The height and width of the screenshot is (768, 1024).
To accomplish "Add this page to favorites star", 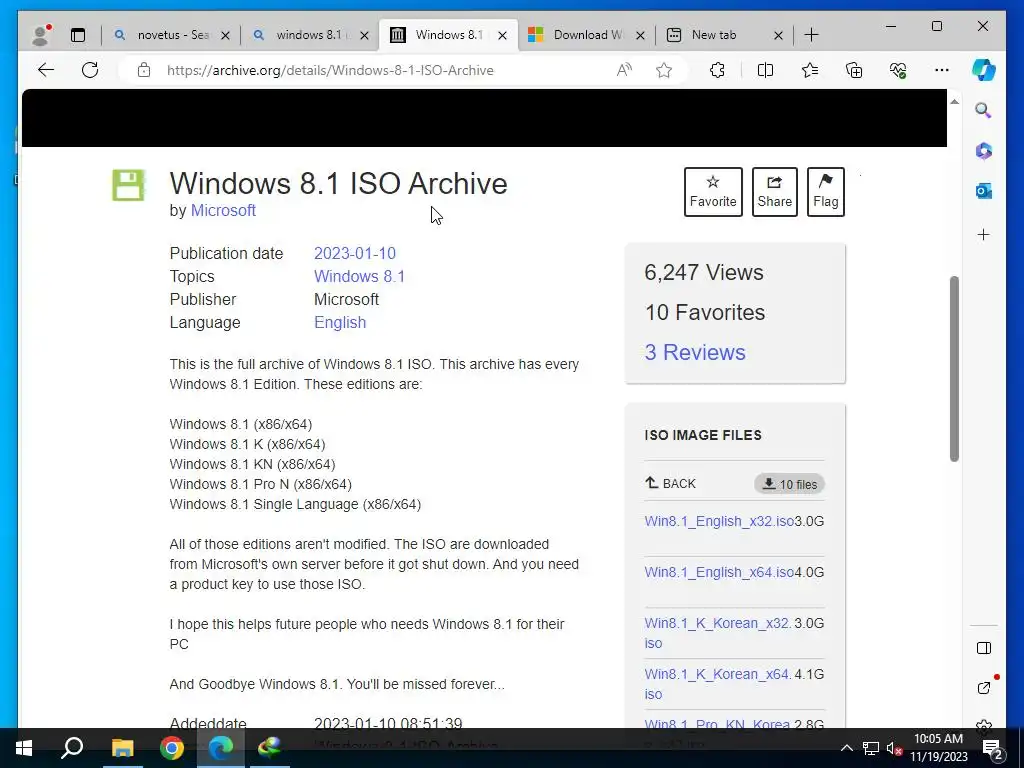I will (664, 70).
